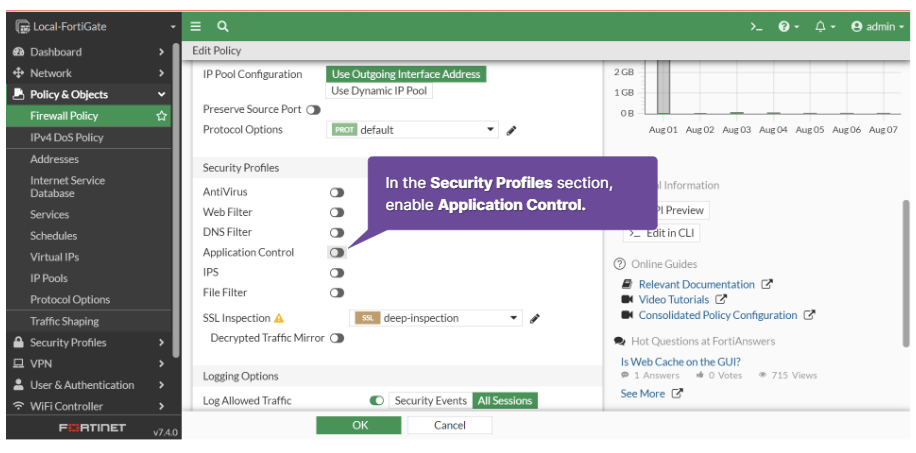Open the notifications bell icon
Image resolution: width=916 pixels, height=453 pixels.
[825, 27]
